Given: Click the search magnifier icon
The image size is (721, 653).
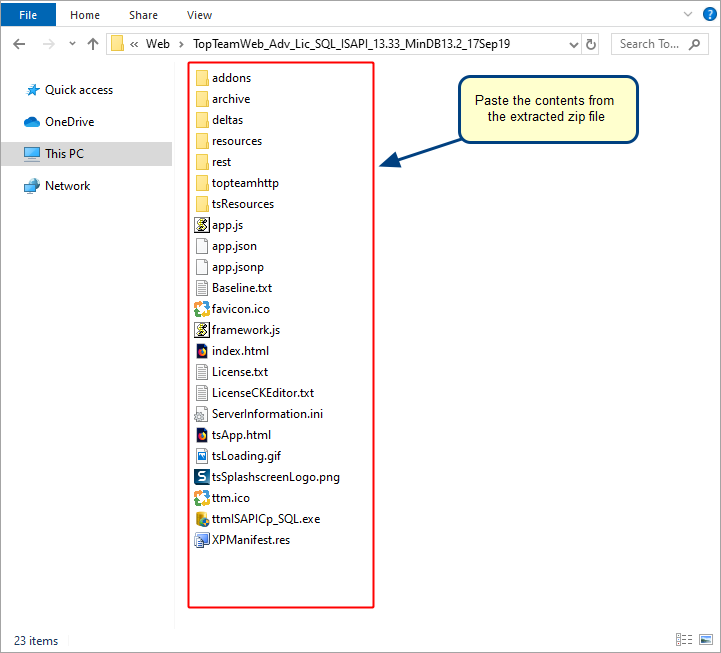Looking at the screenshot, I should click(x=694, y=44).
